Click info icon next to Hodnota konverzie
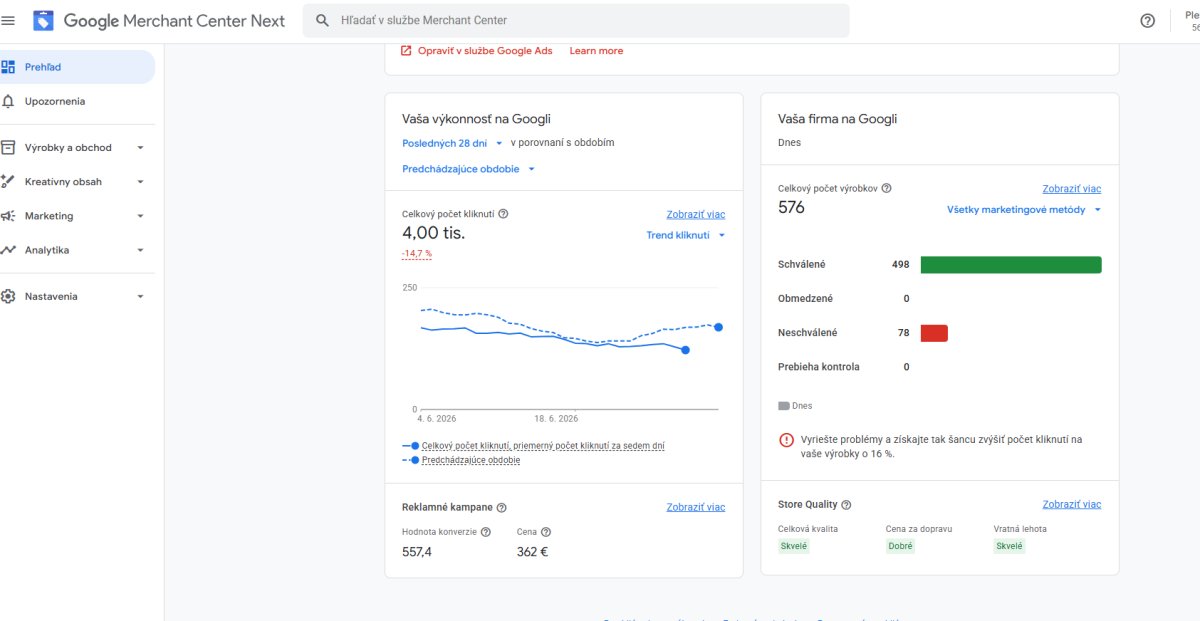This screenshot has width=1200, height=621. tap(486, 532)
